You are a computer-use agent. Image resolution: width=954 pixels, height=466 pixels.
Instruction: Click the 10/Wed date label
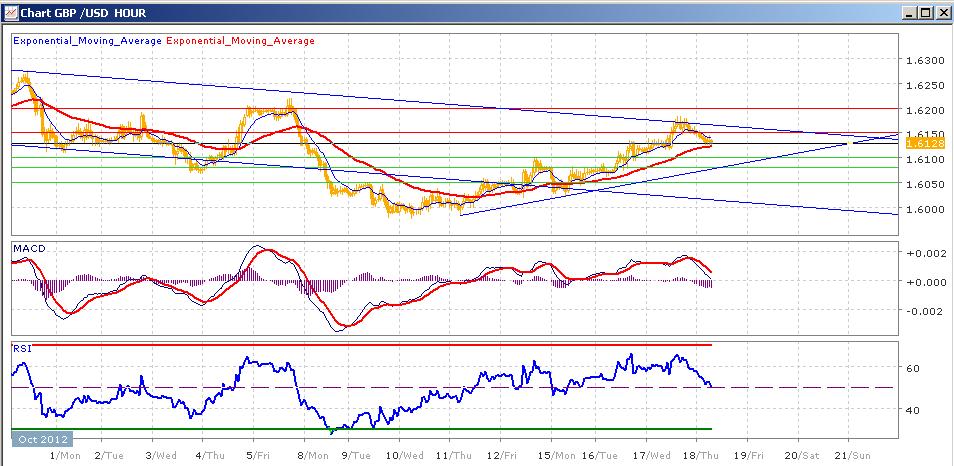point(405,454)
